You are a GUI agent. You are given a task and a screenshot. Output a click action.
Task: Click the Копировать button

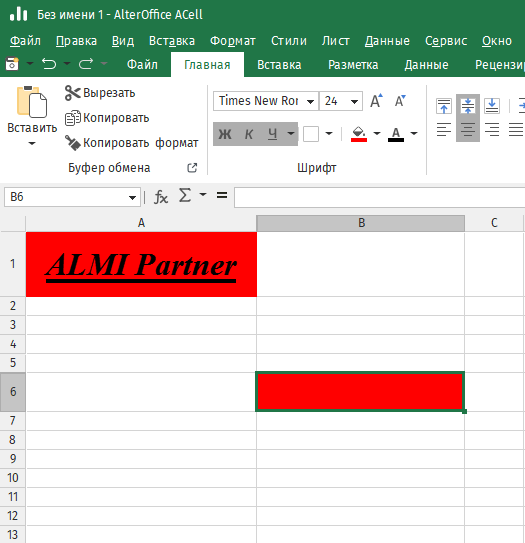(x=107, y=118)
